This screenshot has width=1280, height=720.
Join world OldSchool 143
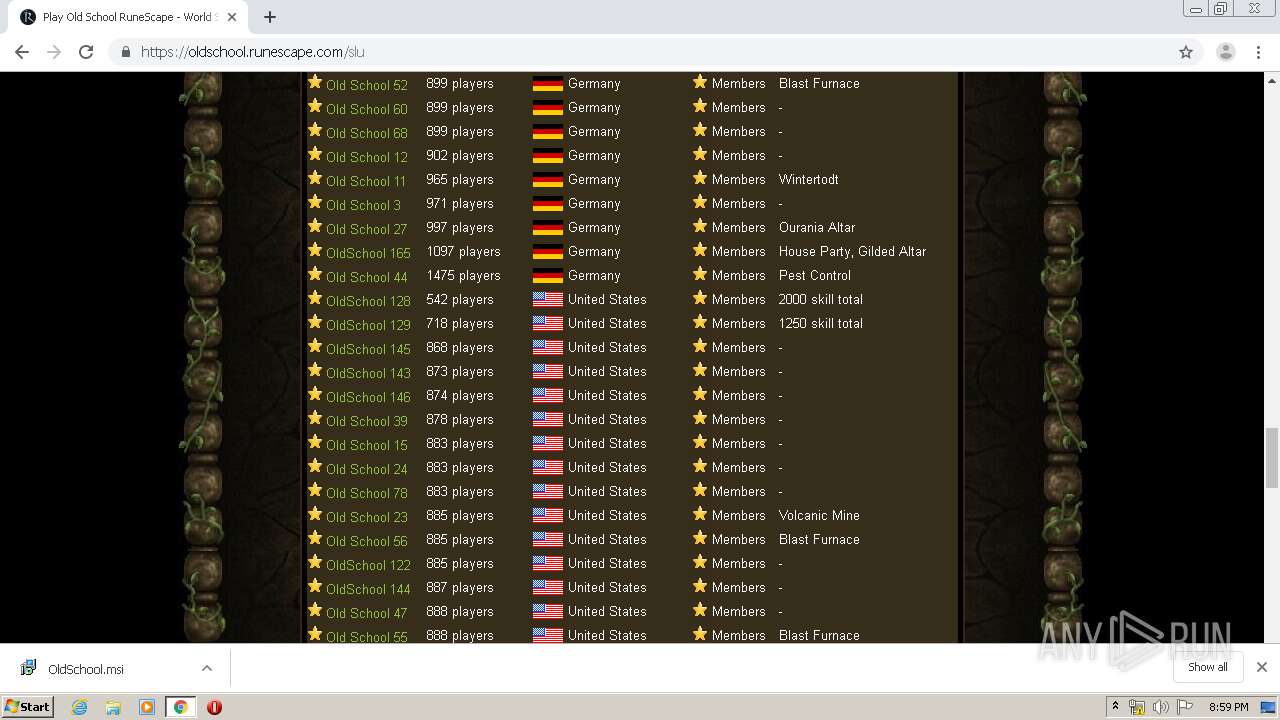click(368, 373)
